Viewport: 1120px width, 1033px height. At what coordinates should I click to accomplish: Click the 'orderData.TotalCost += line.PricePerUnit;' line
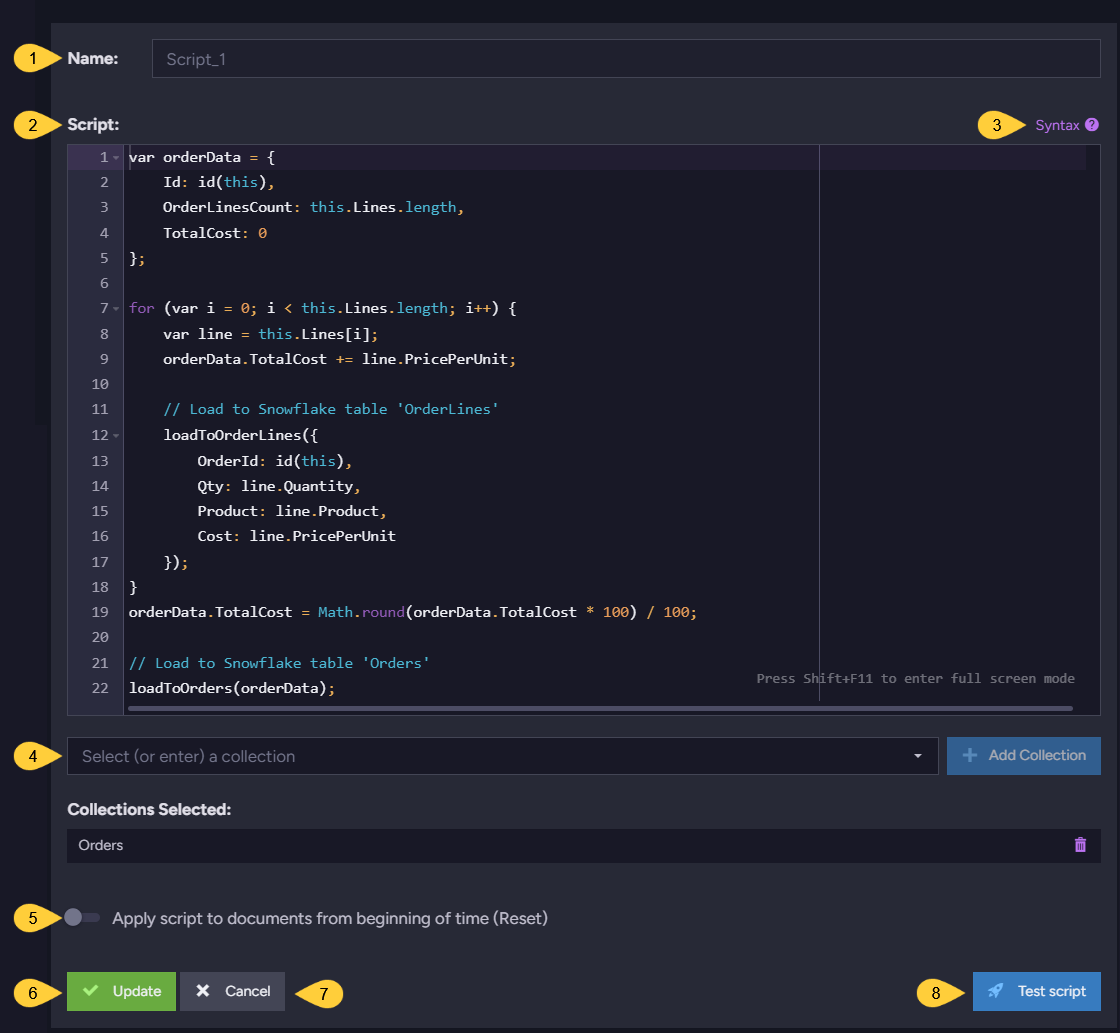point(339,359)
